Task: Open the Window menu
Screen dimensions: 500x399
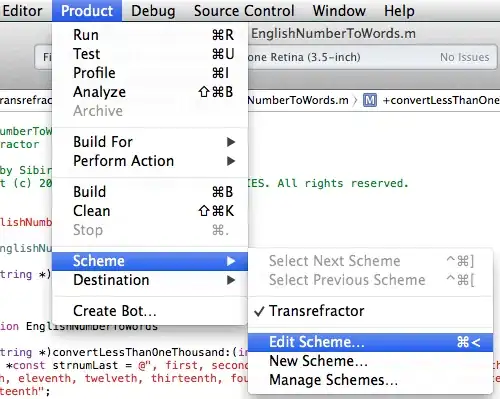Action: tap(339, 11)
